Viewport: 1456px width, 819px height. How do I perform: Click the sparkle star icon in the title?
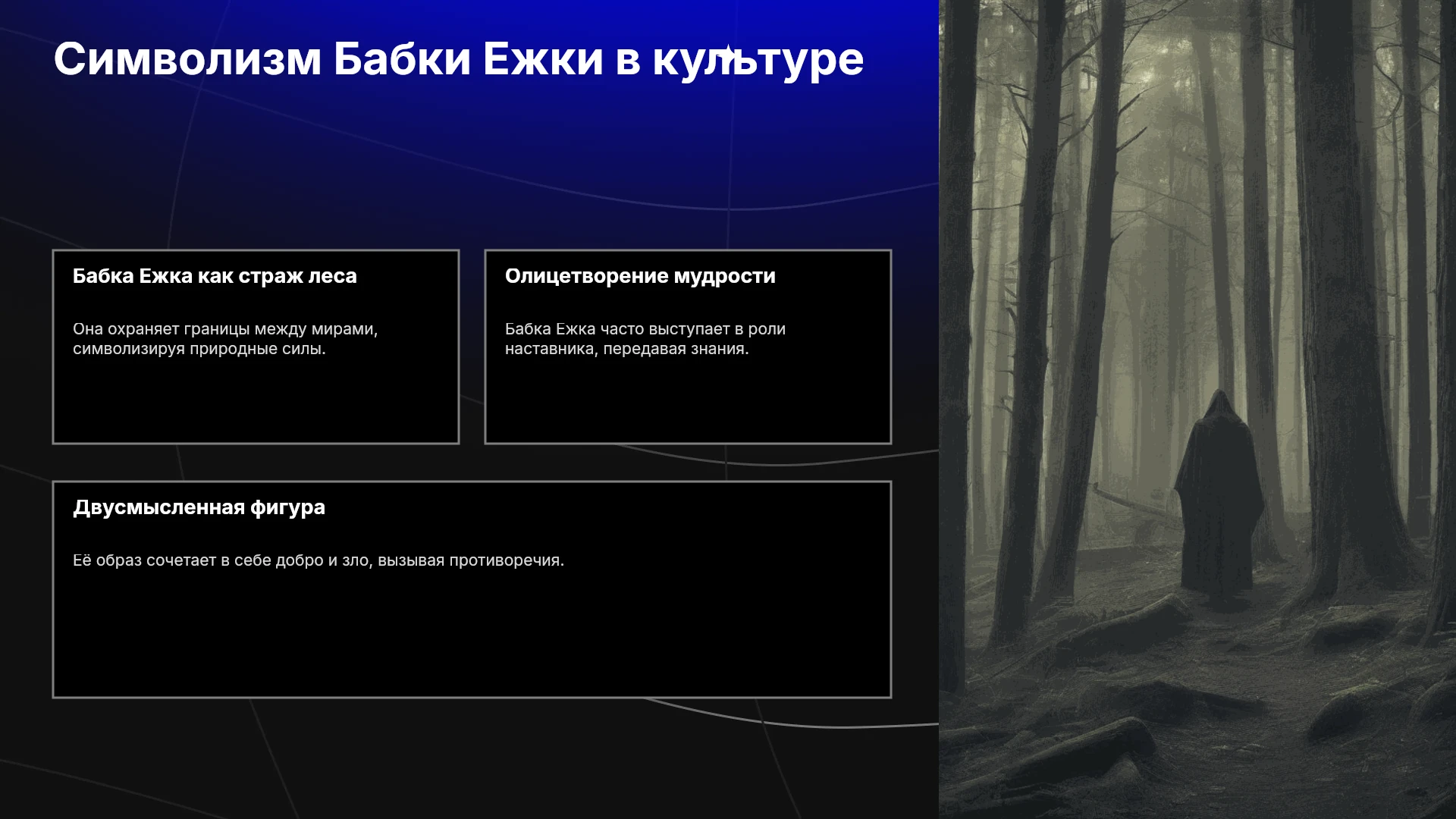click(x=727, y=53)
